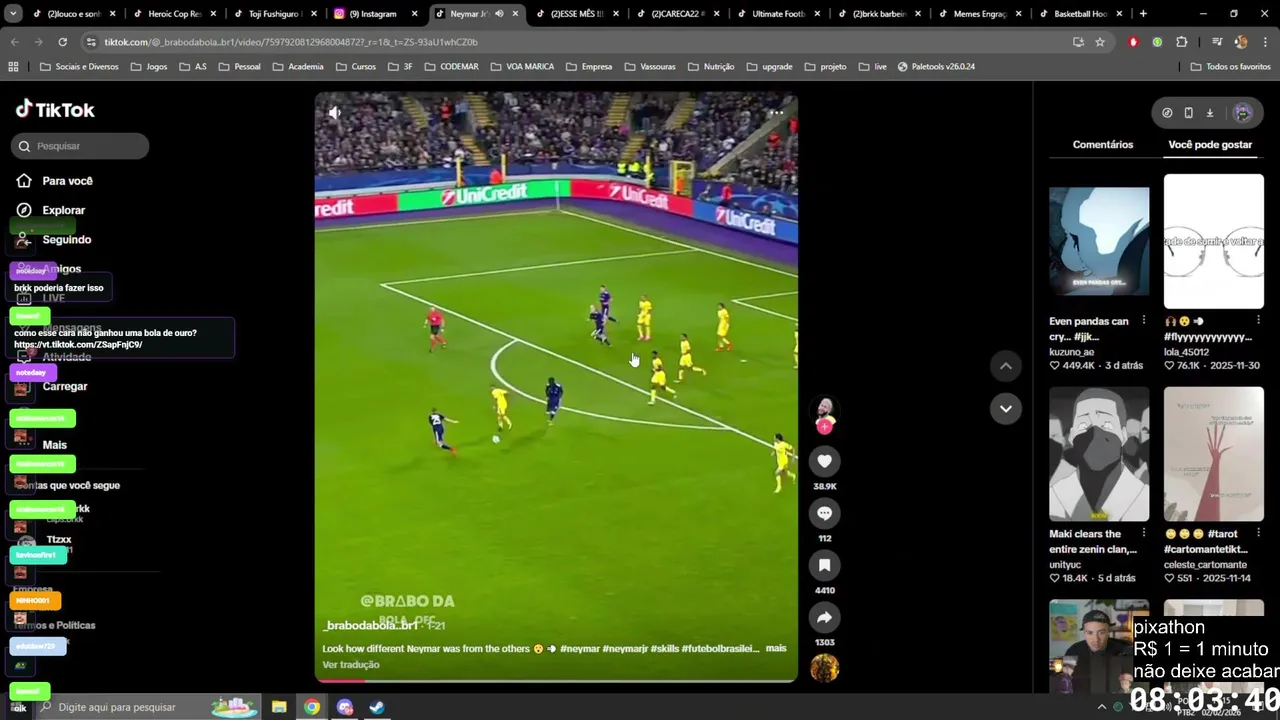Open the spinning sound disc icon
This screenshot has height=720, width=1280.
(x=824, y=667)
